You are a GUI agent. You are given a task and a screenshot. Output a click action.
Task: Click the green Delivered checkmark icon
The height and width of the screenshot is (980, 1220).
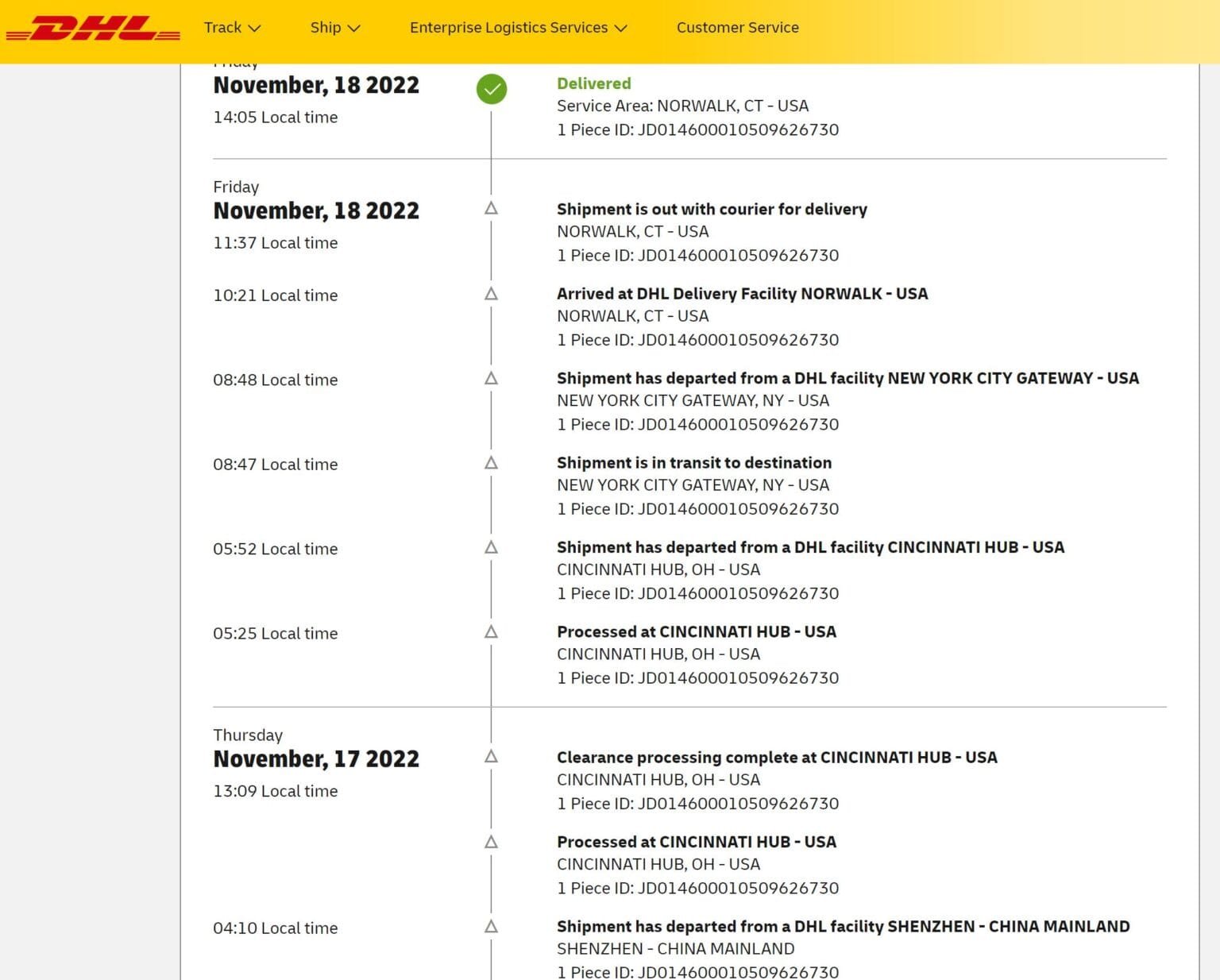tap(491, 90)
